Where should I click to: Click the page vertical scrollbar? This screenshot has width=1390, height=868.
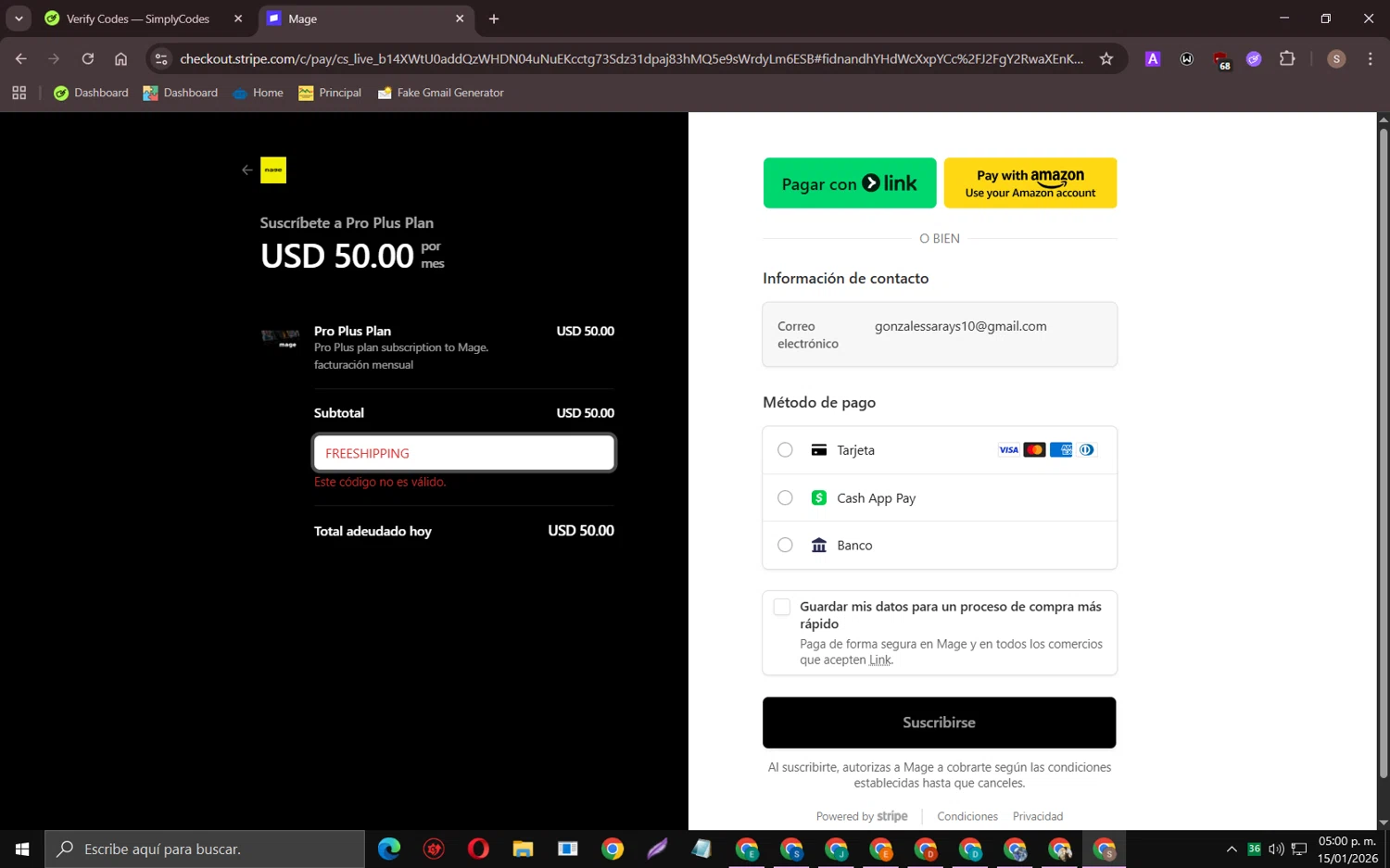pyautogui.click(x=1384, y=454)
